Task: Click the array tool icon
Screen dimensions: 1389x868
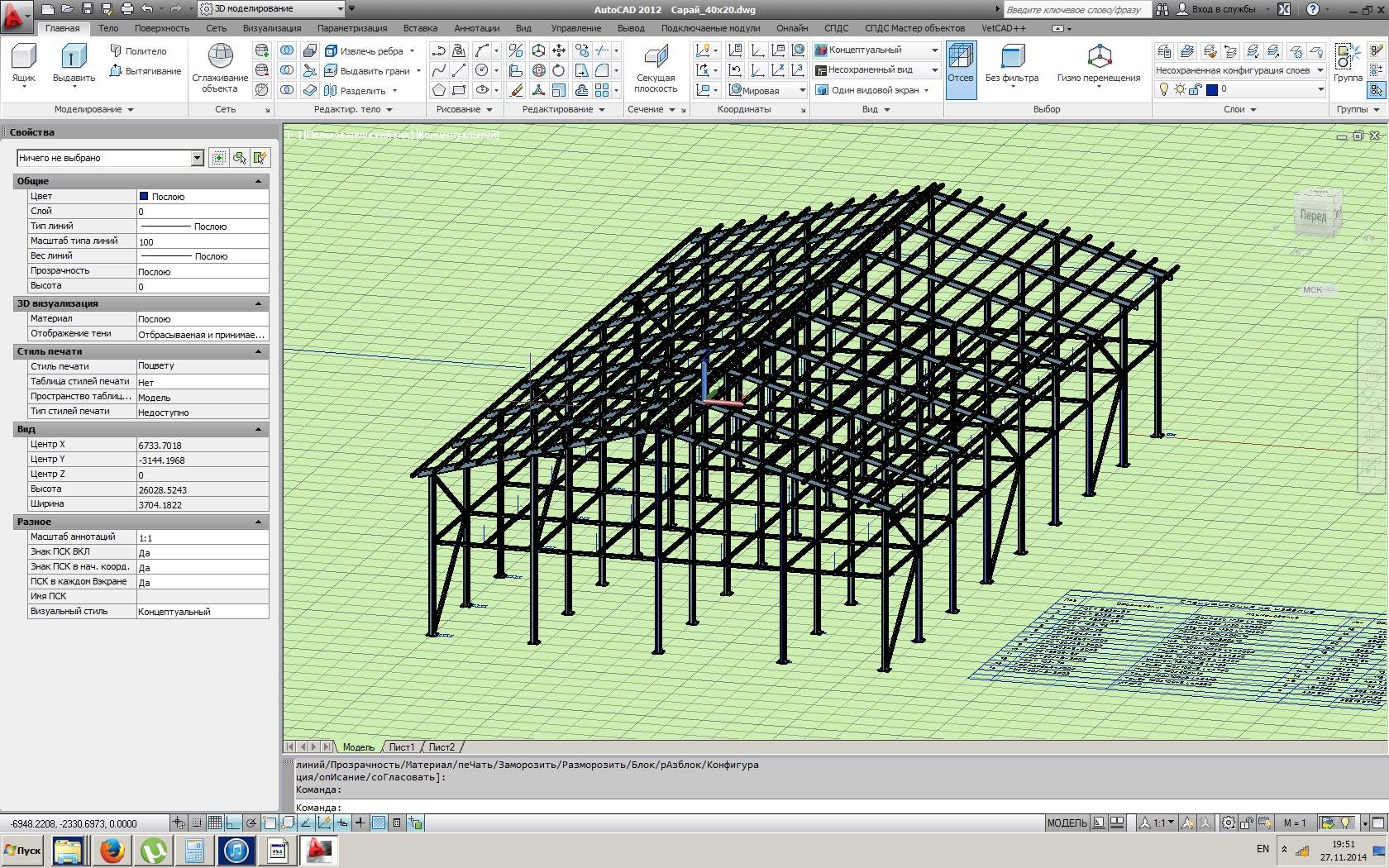Action: pos(602,90)
